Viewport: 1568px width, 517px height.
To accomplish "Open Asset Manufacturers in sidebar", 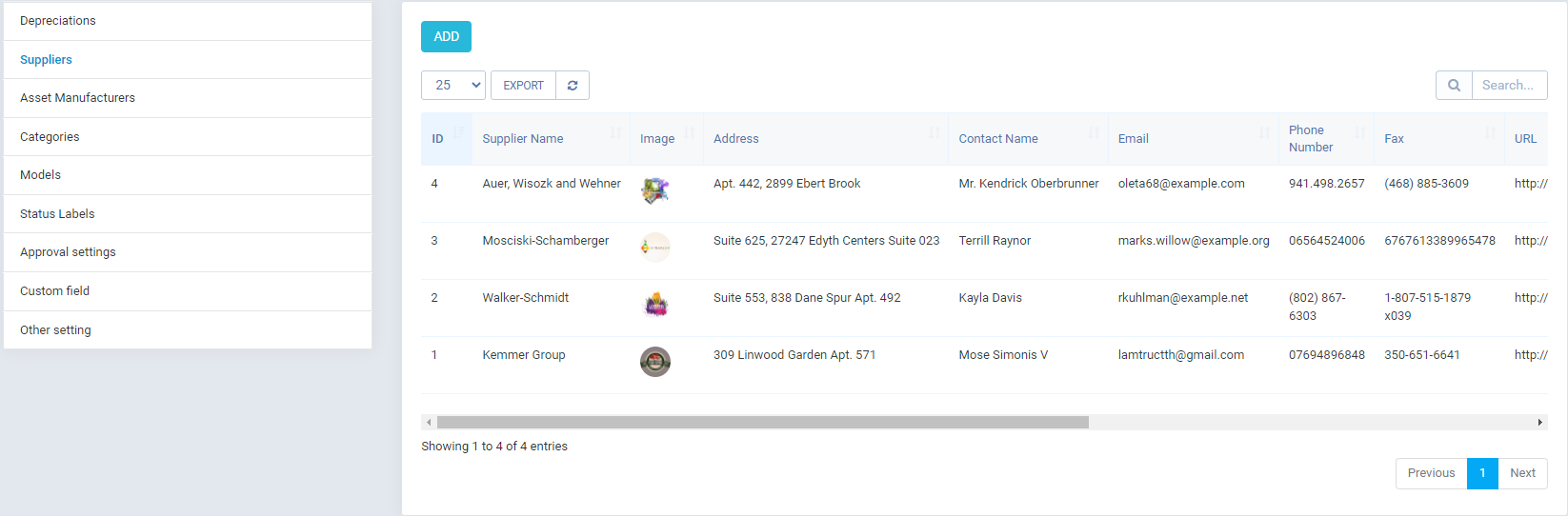I will [x=78, y=98].
